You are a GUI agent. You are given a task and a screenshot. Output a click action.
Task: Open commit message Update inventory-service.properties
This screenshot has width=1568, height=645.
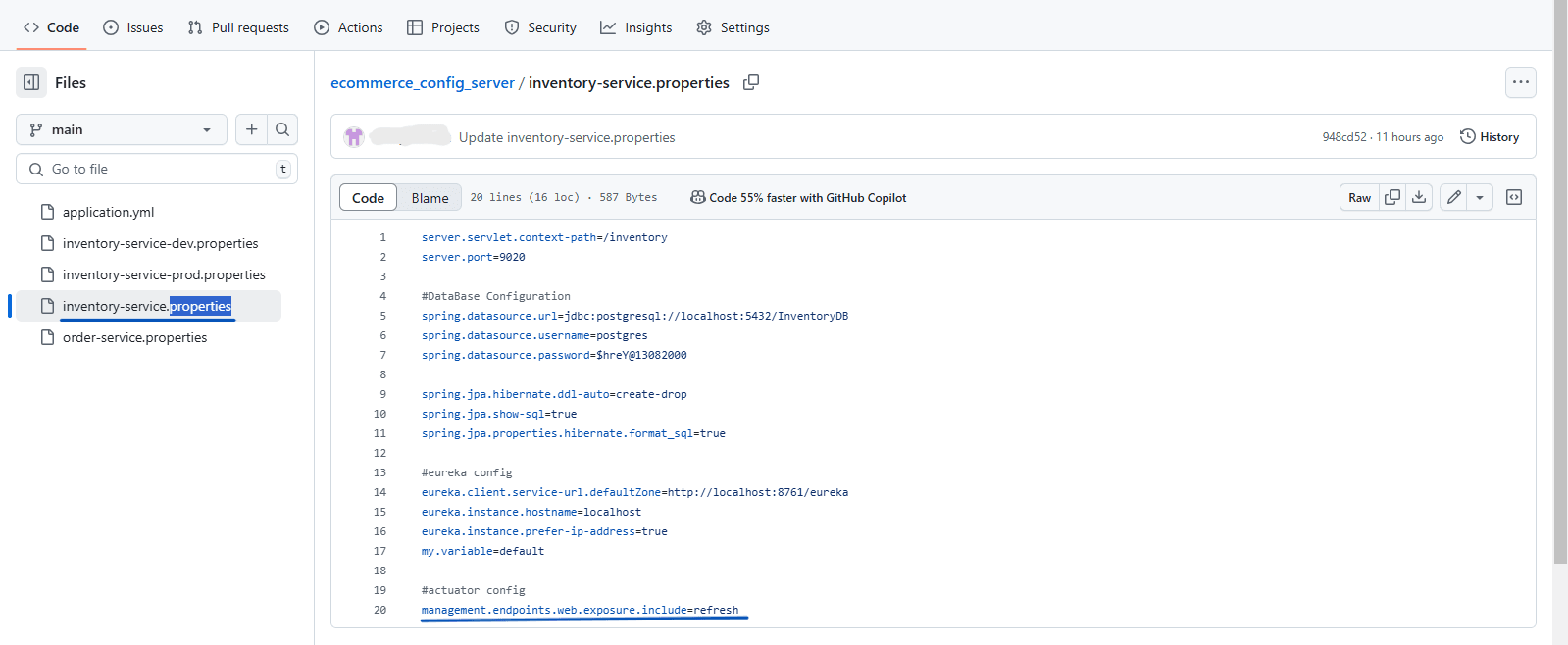click(x=567, y=137)
